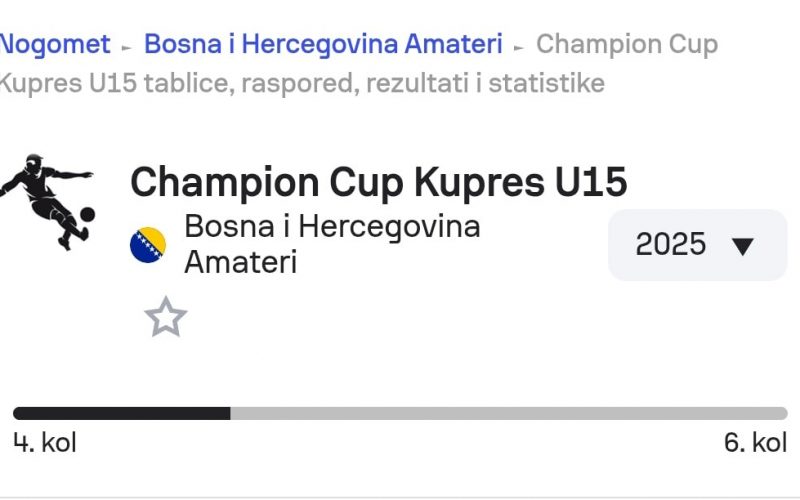
Task: Click the grey Champion Cup breadcrumb text
Action: [x=627, y=44]
